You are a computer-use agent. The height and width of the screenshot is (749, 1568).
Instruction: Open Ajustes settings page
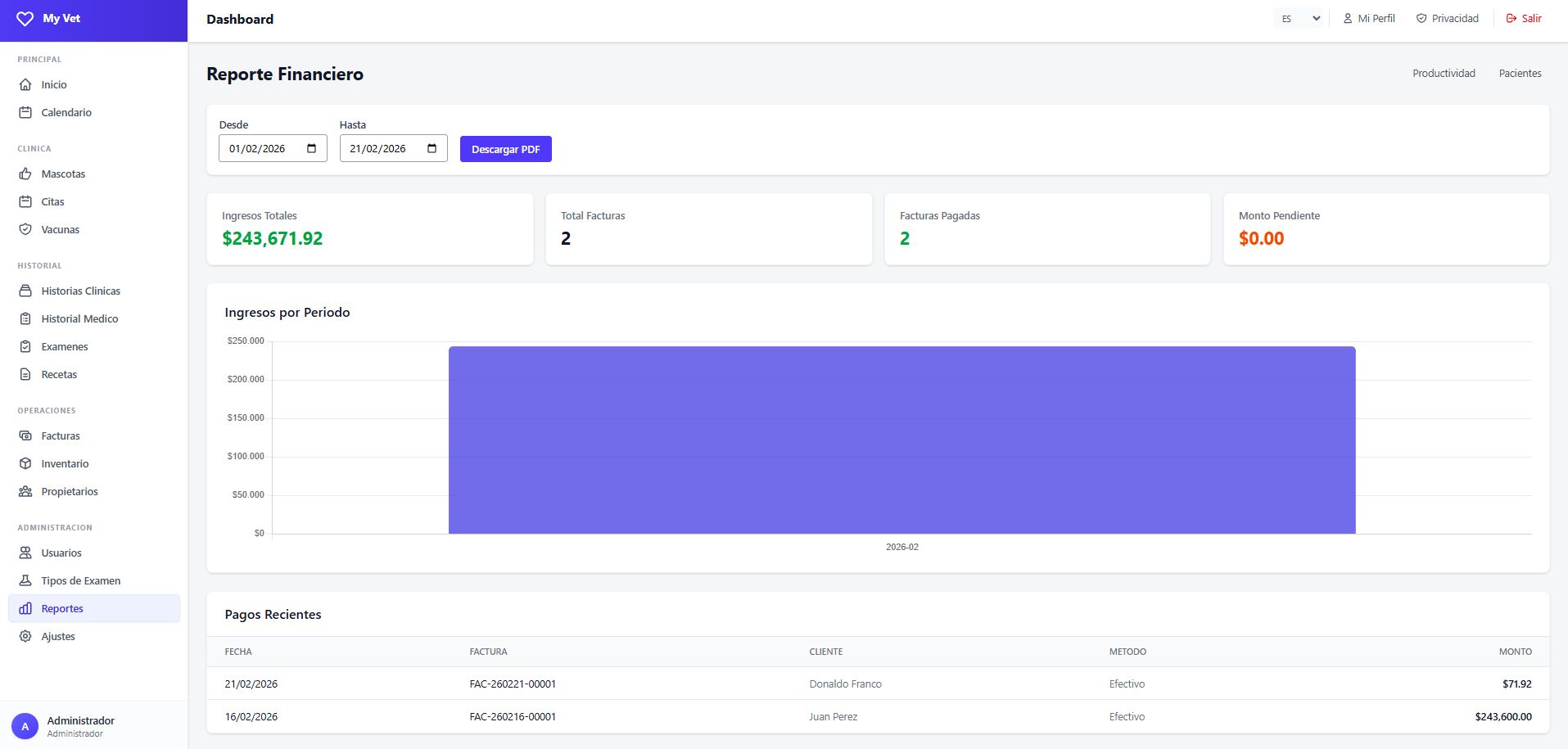click(x=94, y=636)
